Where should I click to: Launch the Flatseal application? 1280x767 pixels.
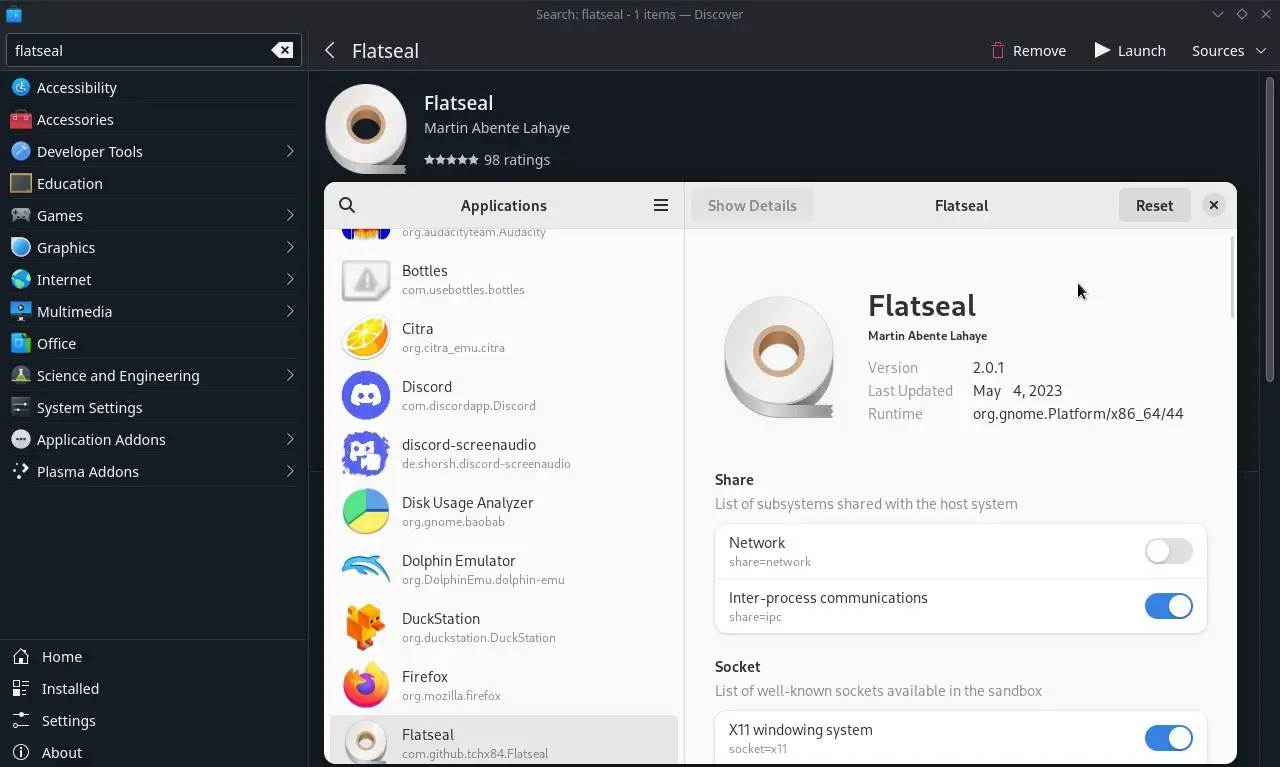[x=1130, y=50]
